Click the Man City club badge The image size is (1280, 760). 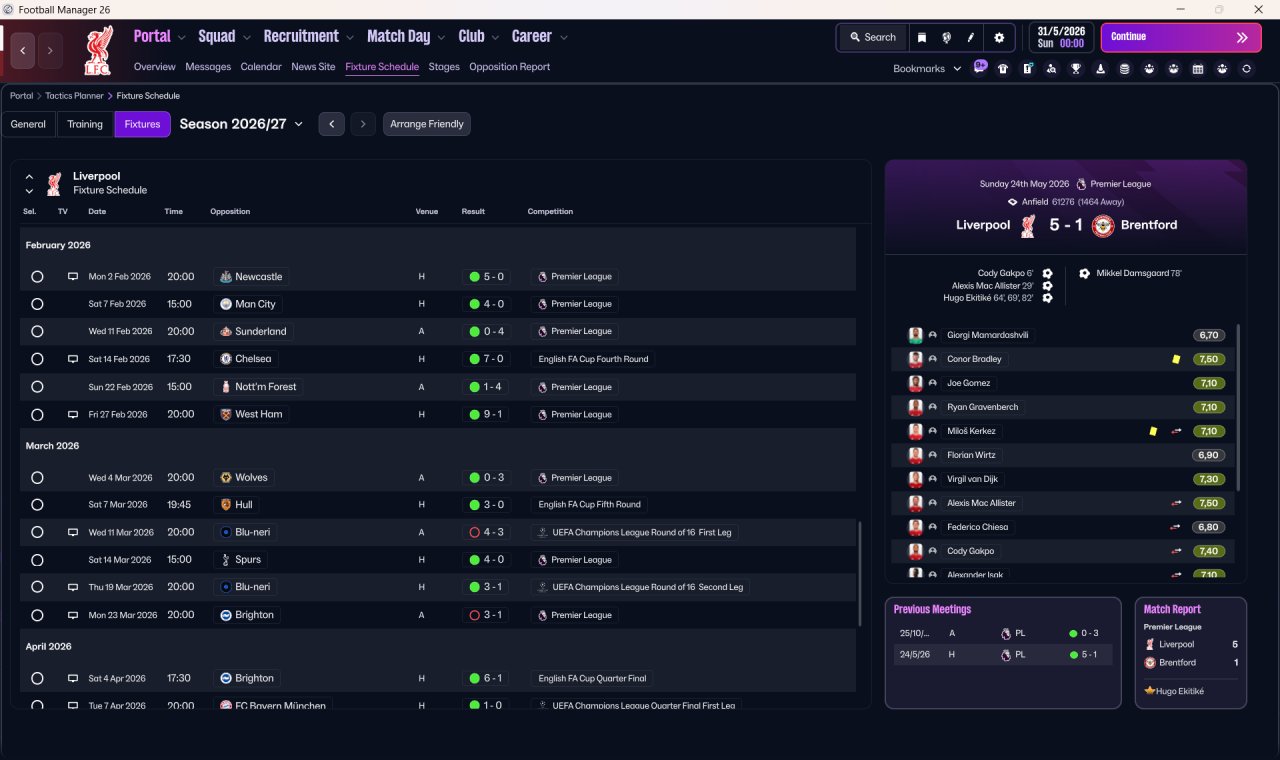(226, 304)
